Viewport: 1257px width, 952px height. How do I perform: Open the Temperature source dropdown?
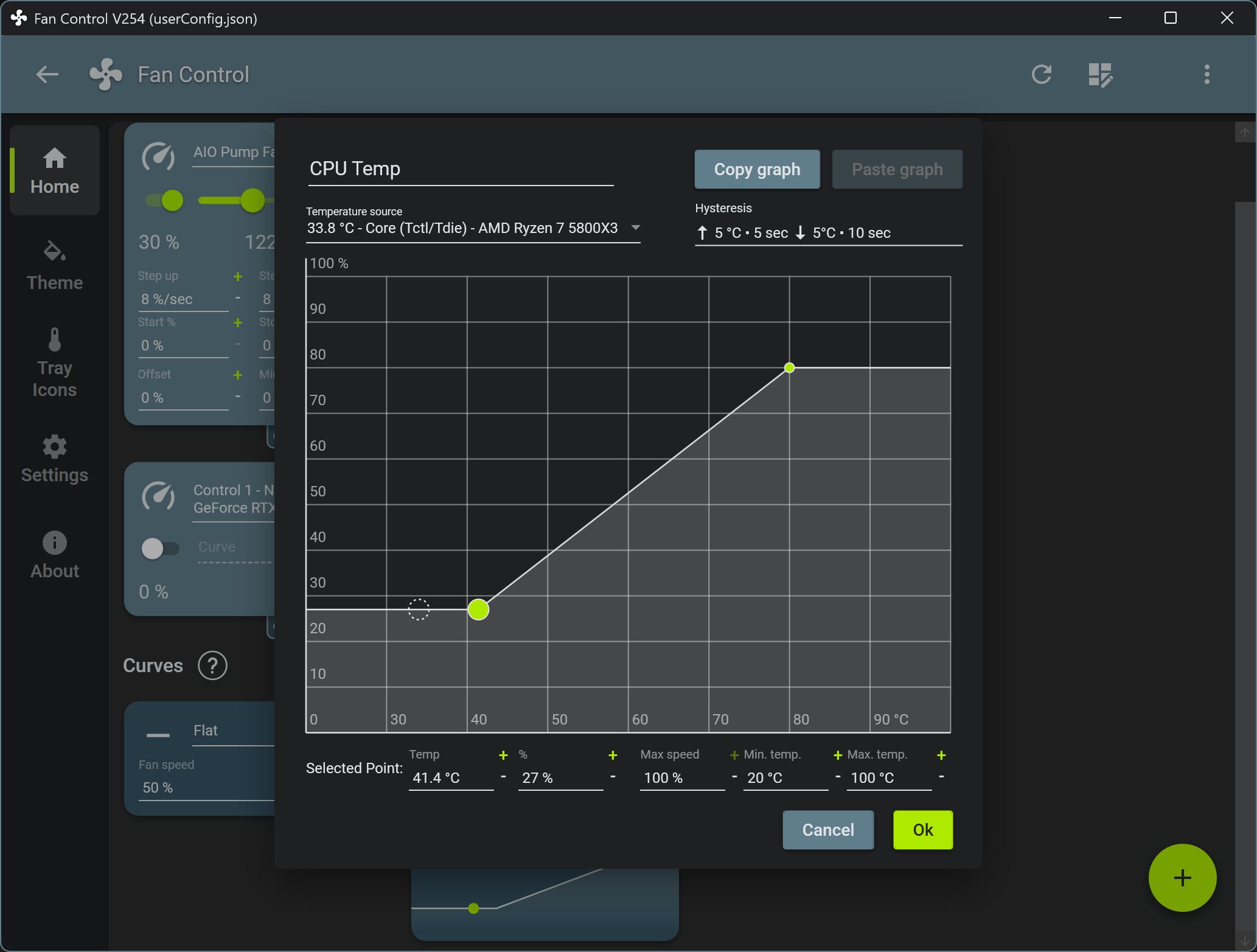pos(473,228)
